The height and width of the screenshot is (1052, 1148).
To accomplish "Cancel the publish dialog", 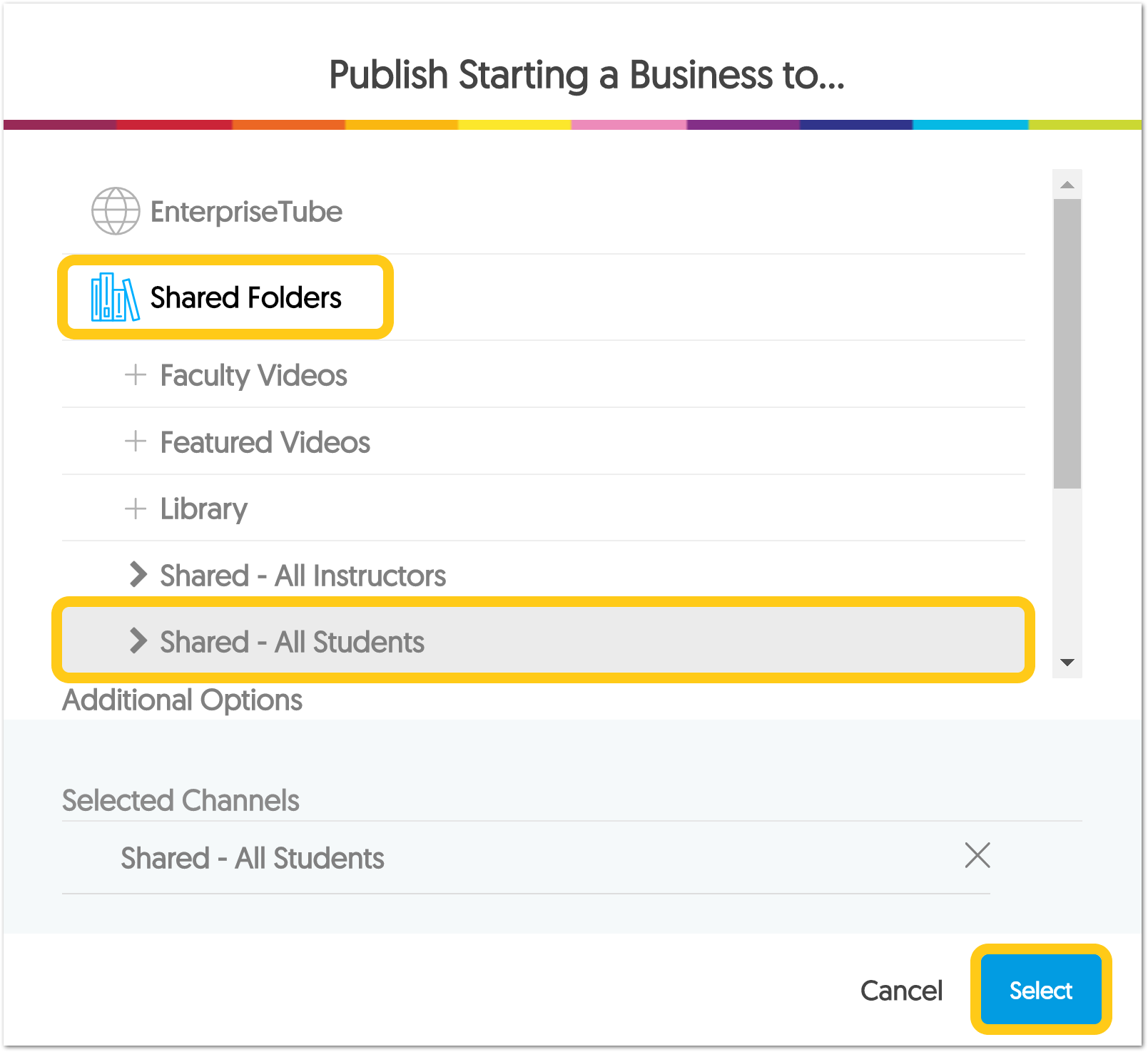I will click(901, 991).
